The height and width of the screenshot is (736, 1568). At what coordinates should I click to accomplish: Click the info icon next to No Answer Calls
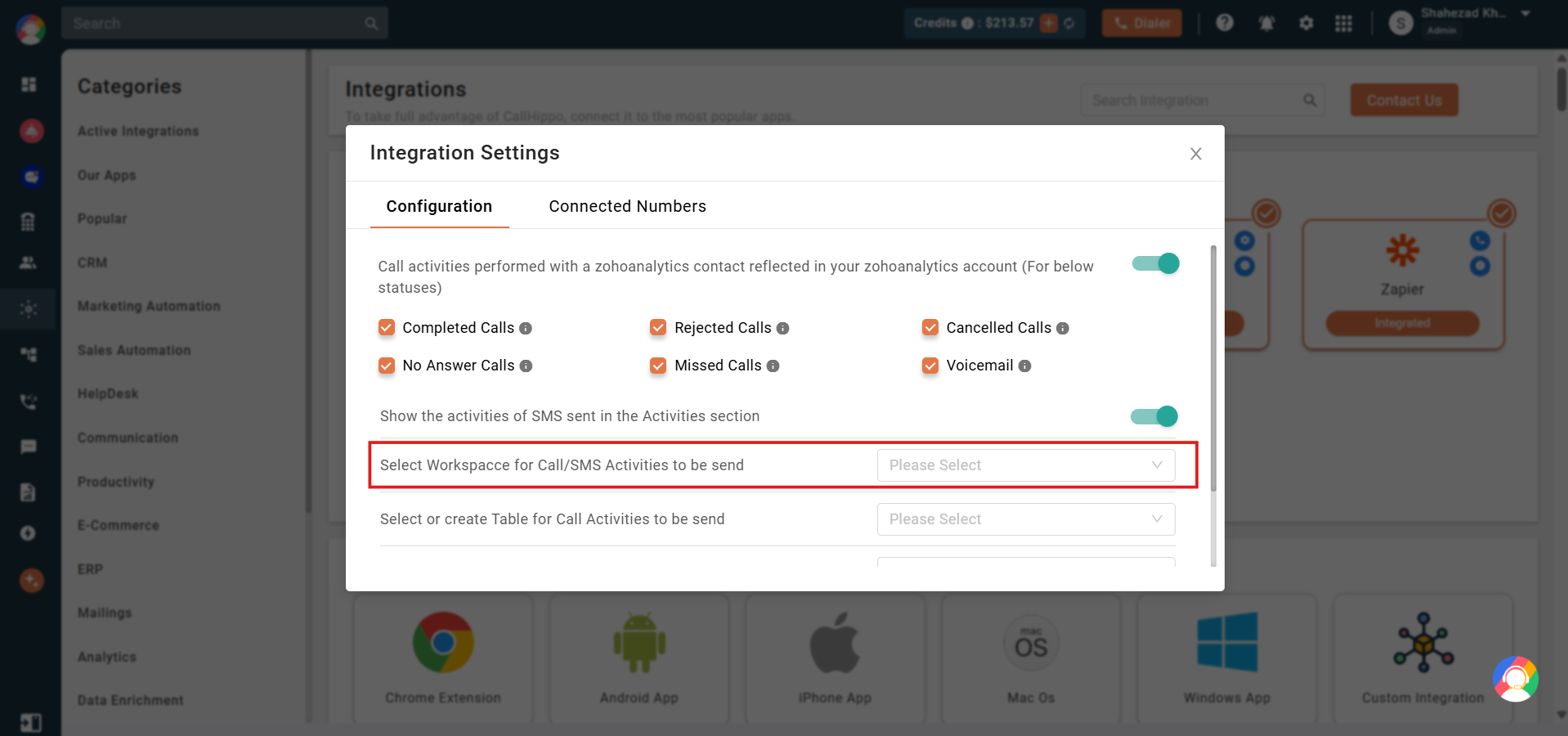click(x=526, y=366)
